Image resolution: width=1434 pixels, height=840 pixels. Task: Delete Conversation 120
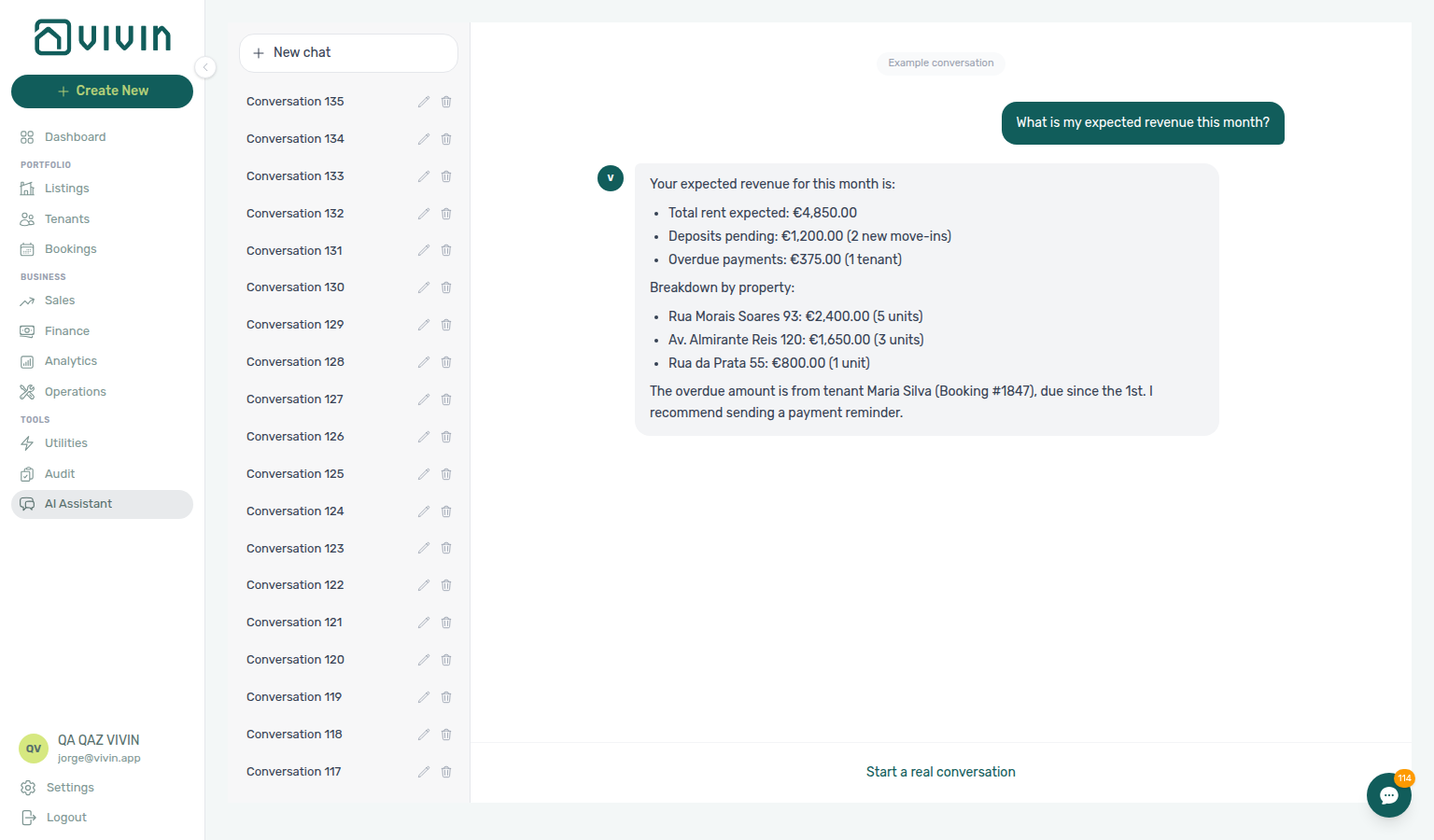(446, 660)
